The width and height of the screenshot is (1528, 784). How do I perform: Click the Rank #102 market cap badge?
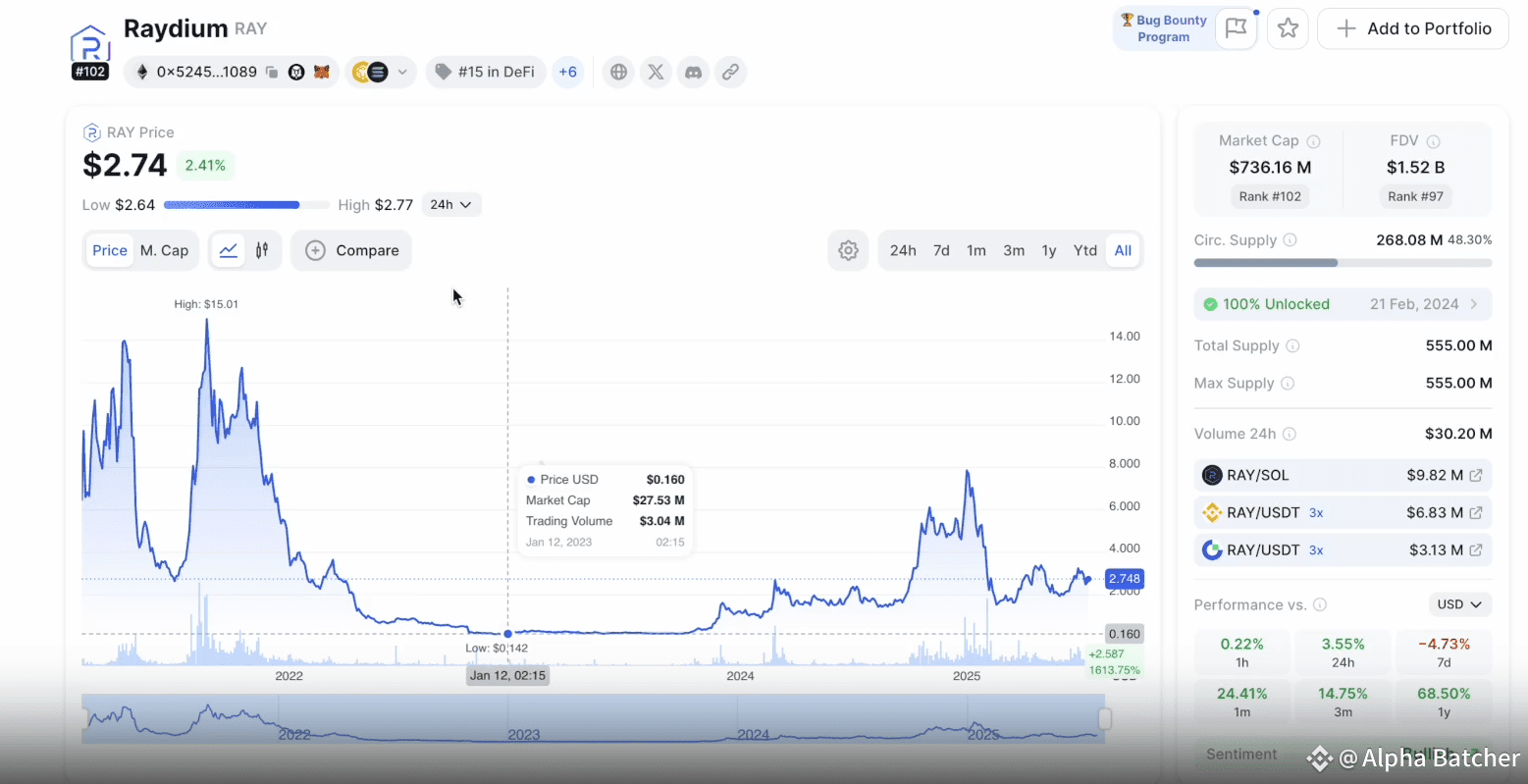pos(1270,196)
